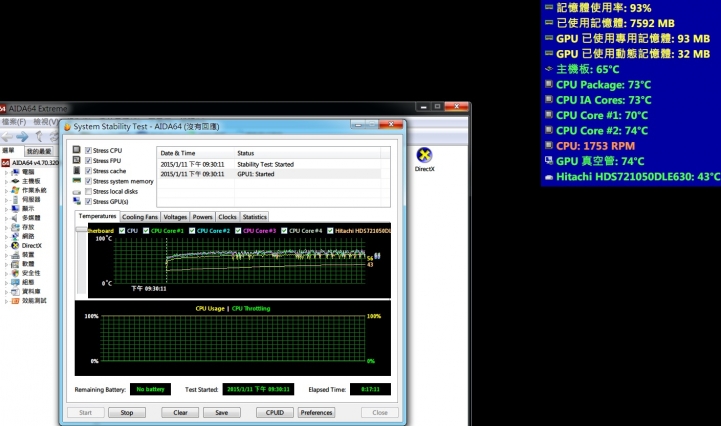Uncheck the Stress FPU checkbox

(x=88, y=161)
